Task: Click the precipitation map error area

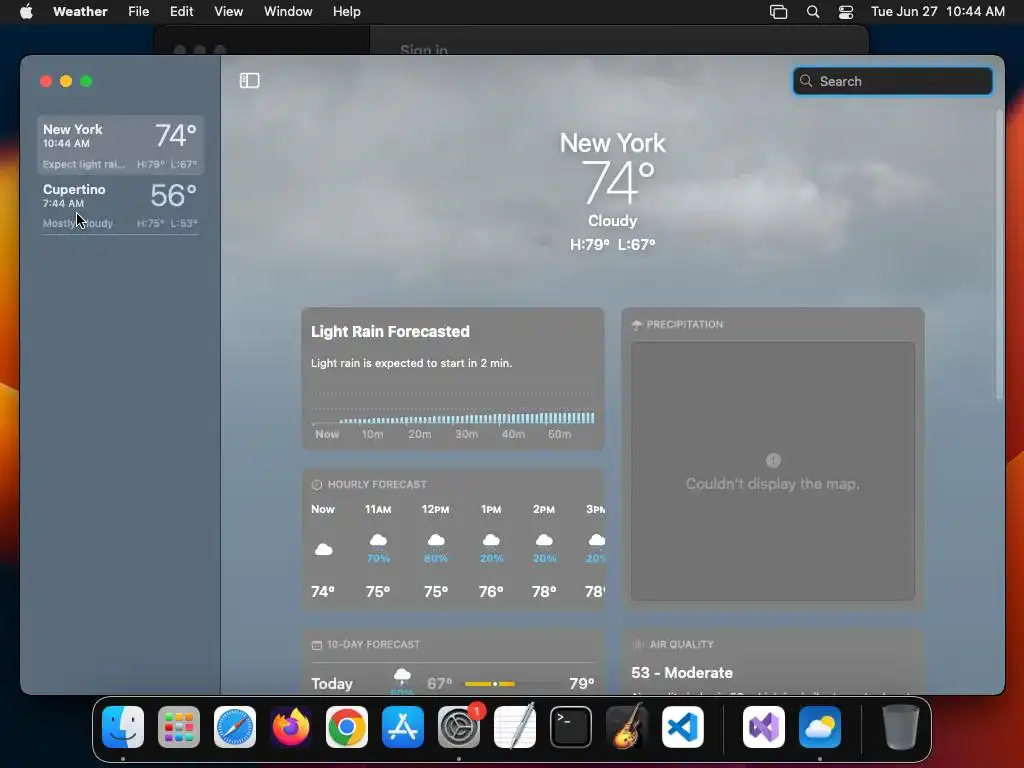Action: 773,472
